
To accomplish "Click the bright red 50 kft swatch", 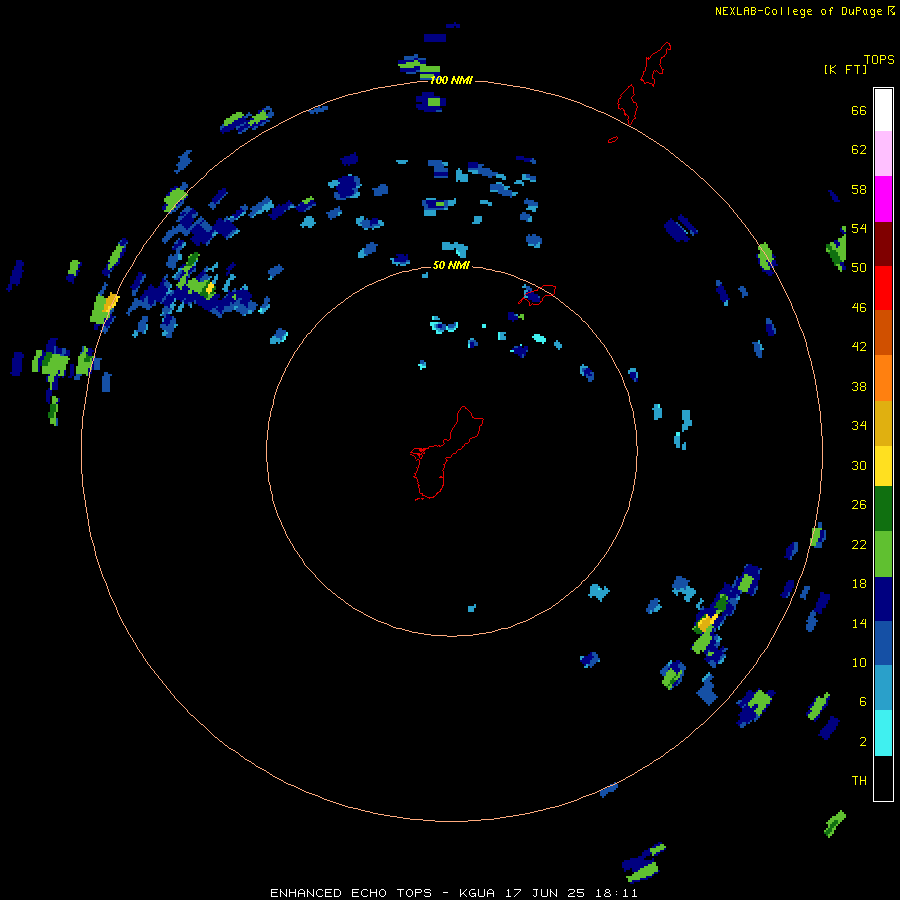I will coord(883,288).
